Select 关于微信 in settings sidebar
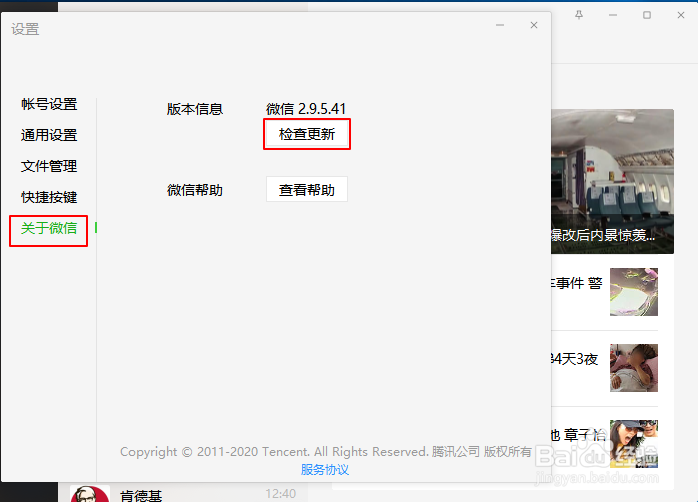 [49, 228]
